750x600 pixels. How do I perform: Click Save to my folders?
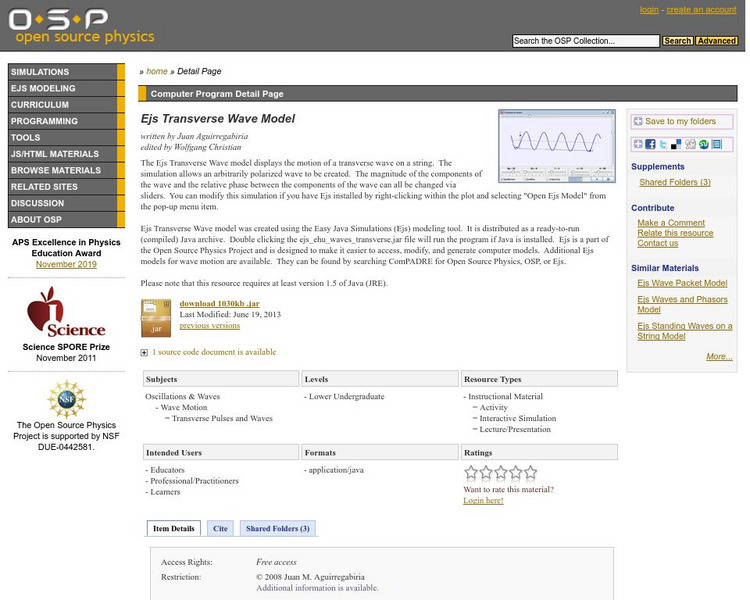[682, 122]
